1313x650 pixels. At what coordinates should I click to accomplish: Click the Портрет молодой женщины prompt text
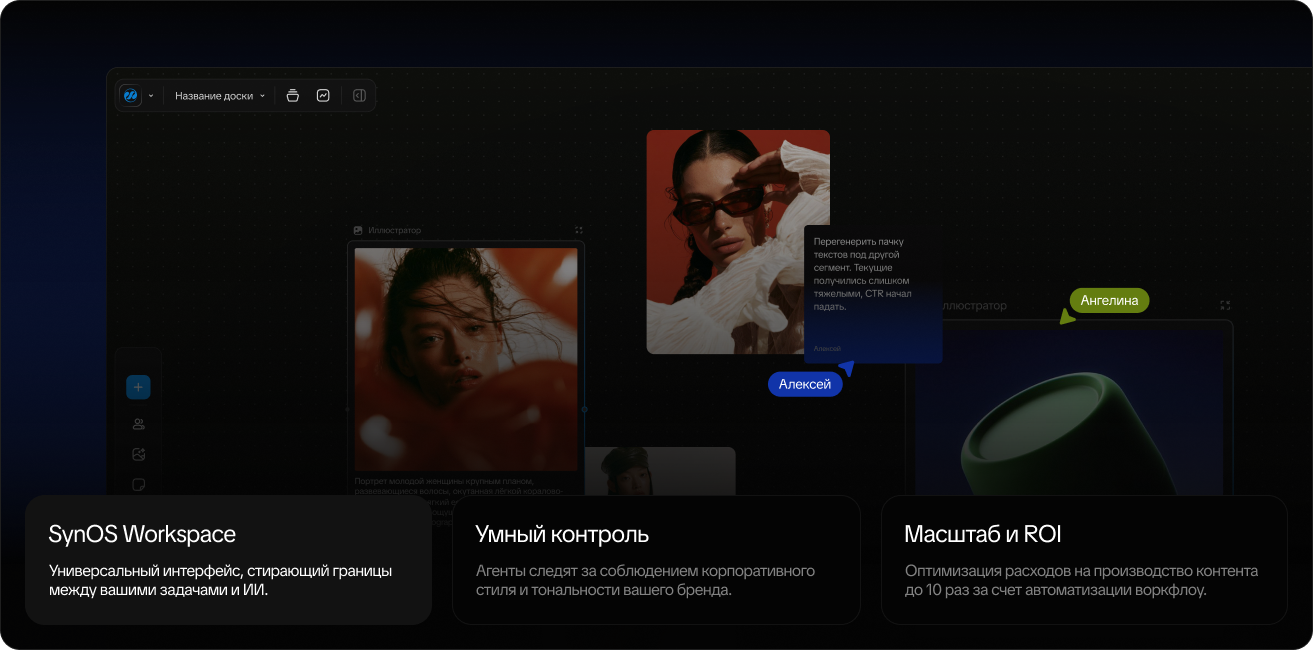tap(459, 486)
